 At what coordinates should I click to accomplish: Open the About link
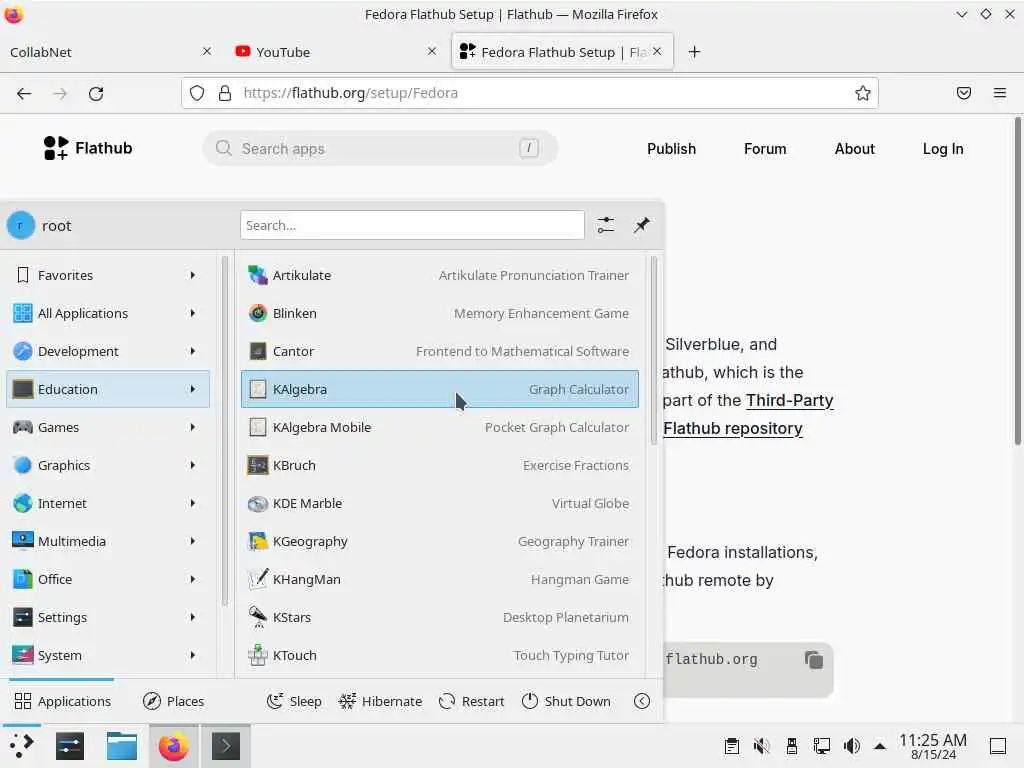click(854, 149)
